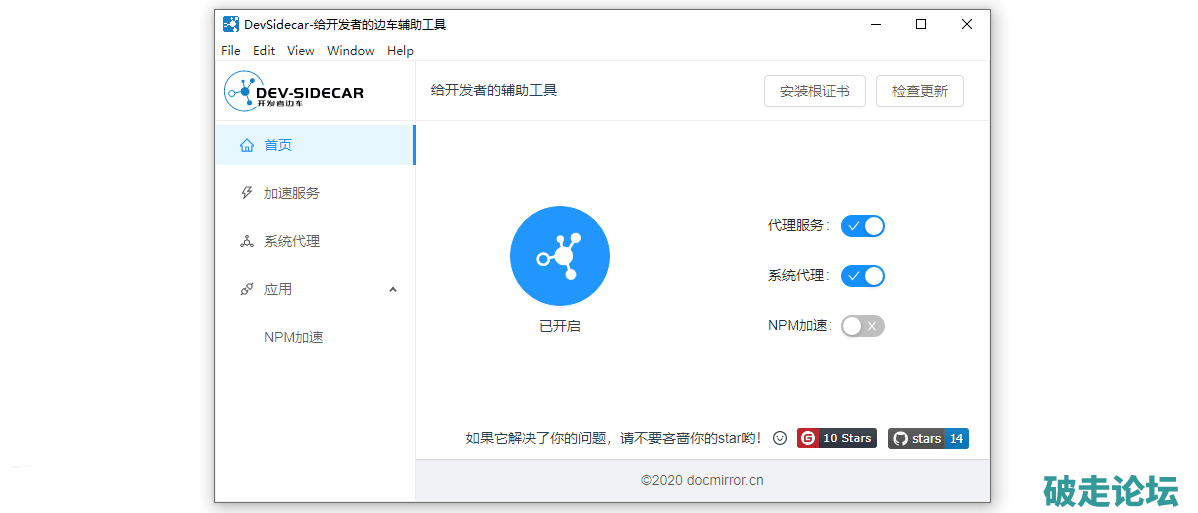This screenshot has height=513, width=1198.
Task: Collapse the 应用 submenu chevron
Action: pos(393,290)
